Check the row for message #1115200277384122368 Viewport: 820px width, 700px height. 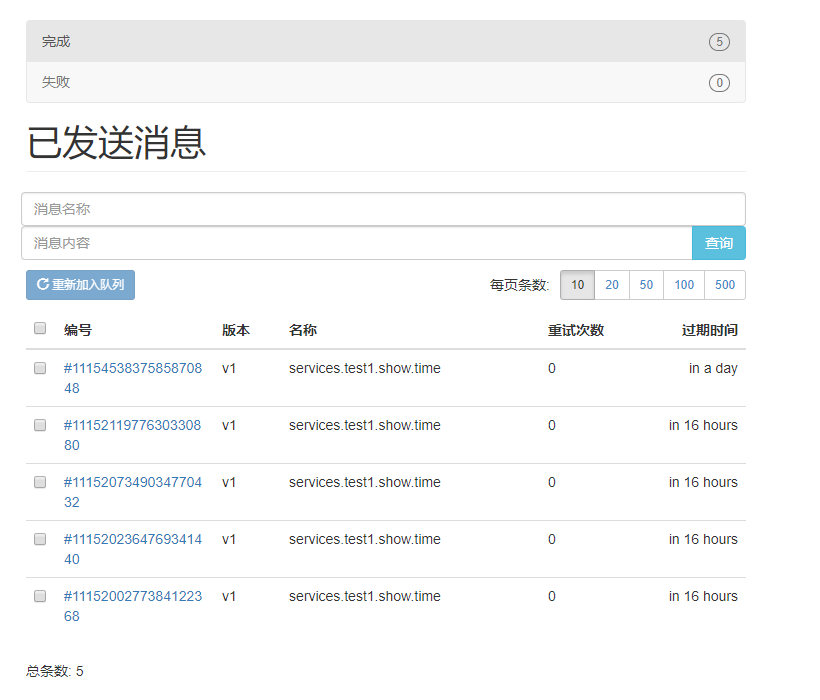(x=40, y=596)
